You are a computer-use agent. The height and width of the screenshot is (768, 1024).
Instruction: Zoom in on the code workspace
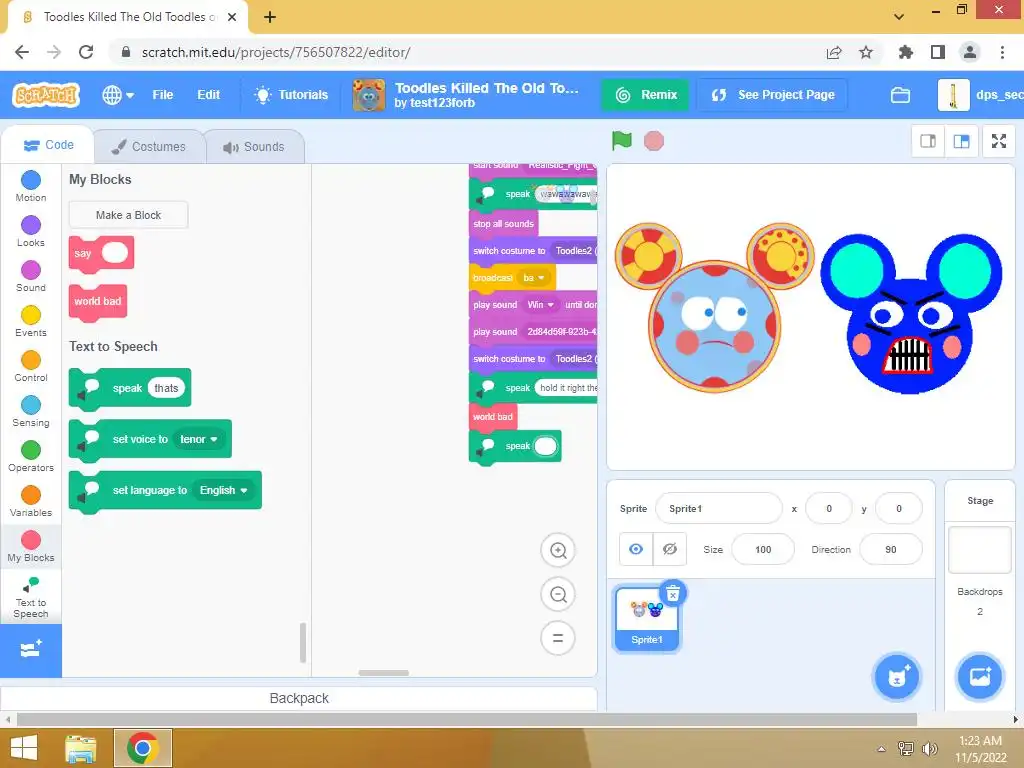coord(558,551)
